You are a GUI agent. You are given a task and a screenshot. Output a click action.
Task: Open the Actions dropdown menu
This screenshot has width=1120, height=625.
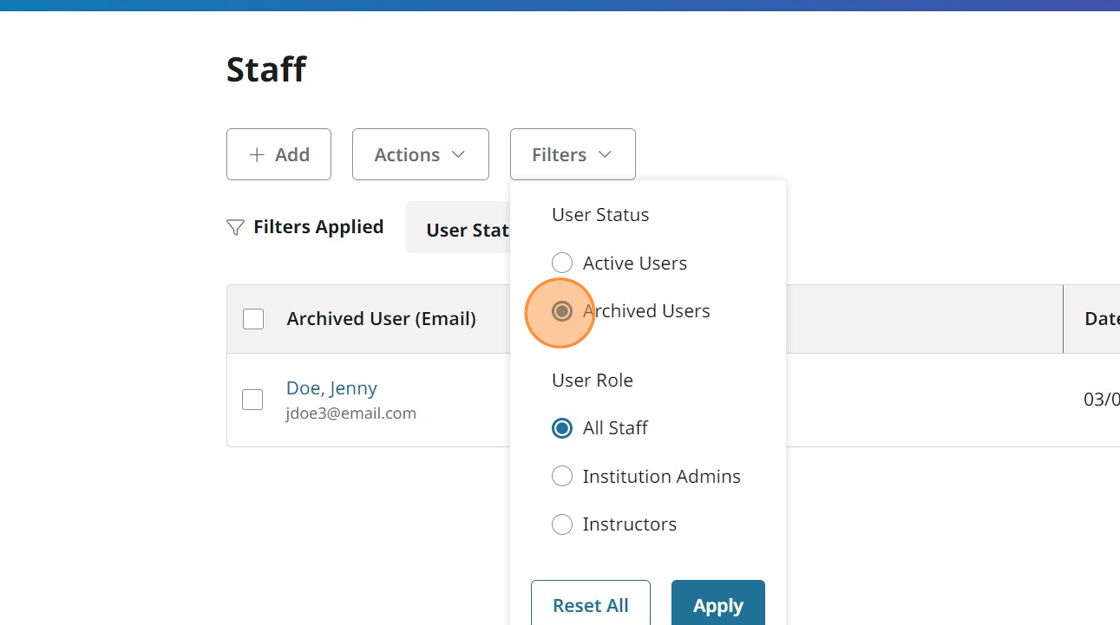pos(420,155)
